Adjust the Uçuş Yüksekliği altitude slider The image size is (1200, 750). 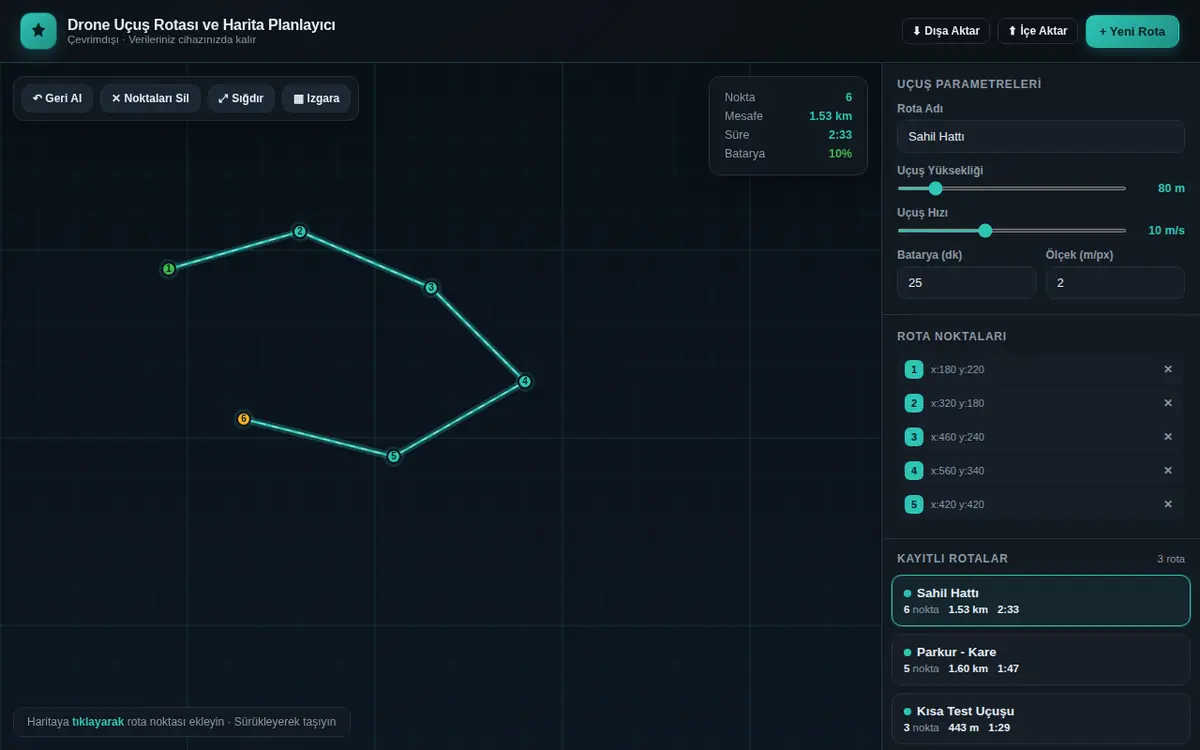coord(1012,188)
